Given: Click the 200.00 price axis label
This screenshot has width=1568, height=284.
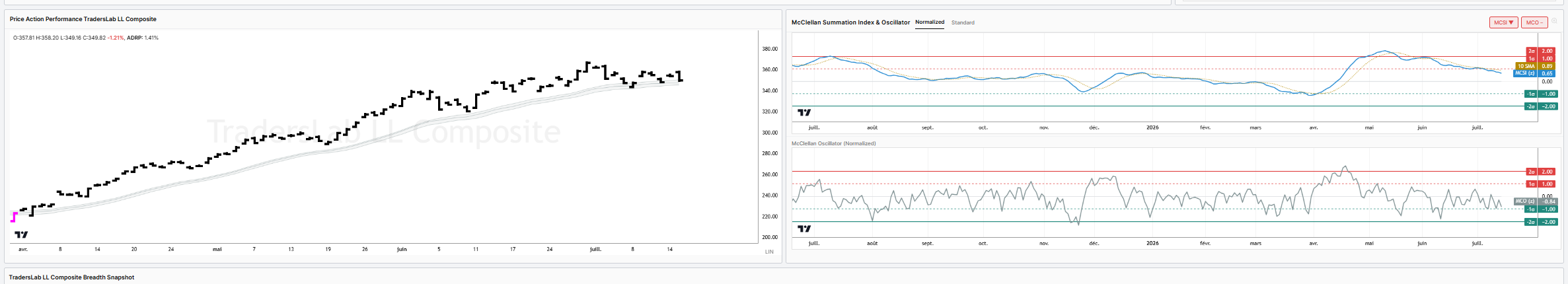Looking at the screenshot, I should [770, 237].
